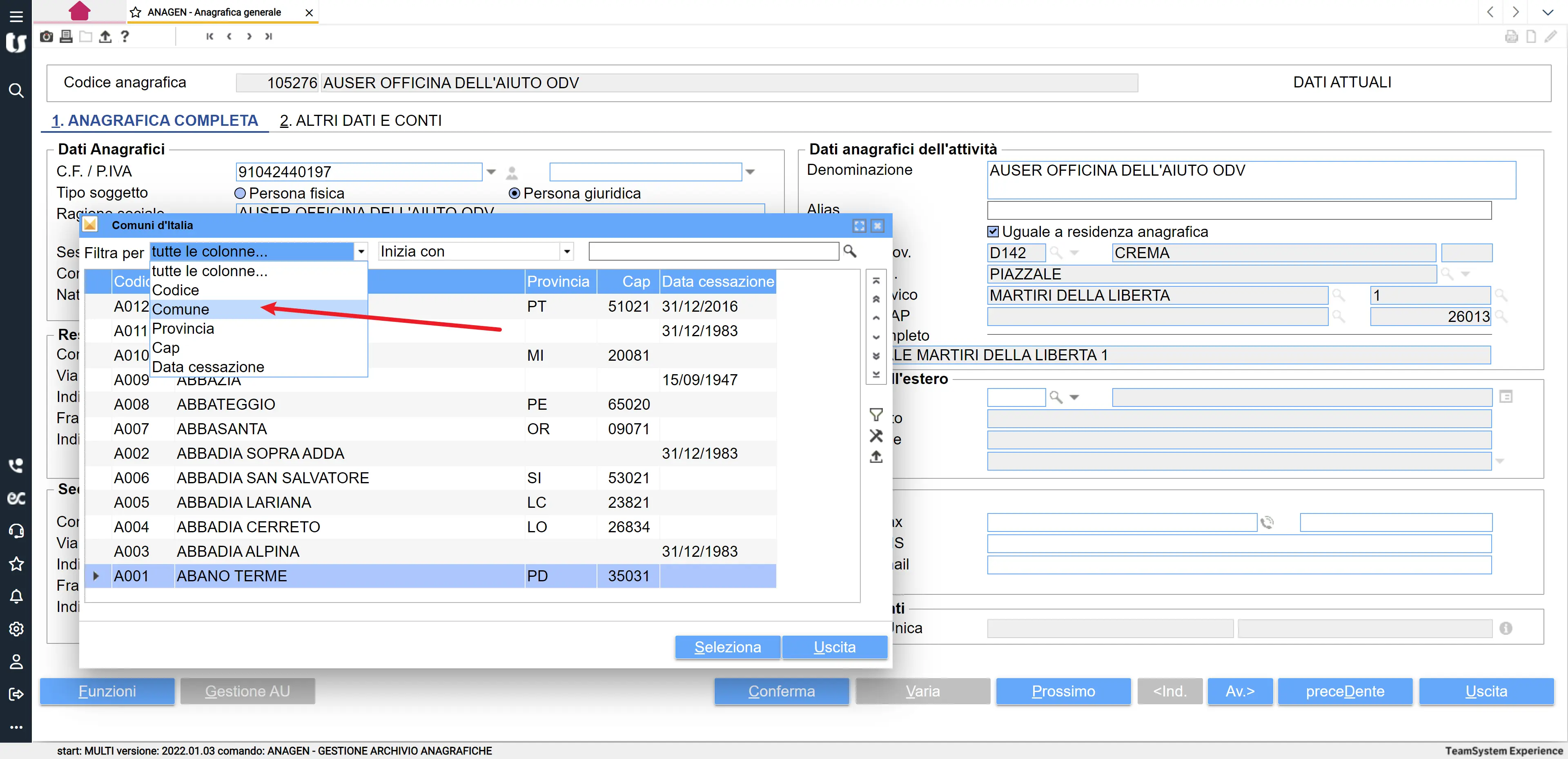Click the camera screenshot icon in toolbar
Viewport: 1568px width, 759px height.
click(x=46, y=36)
